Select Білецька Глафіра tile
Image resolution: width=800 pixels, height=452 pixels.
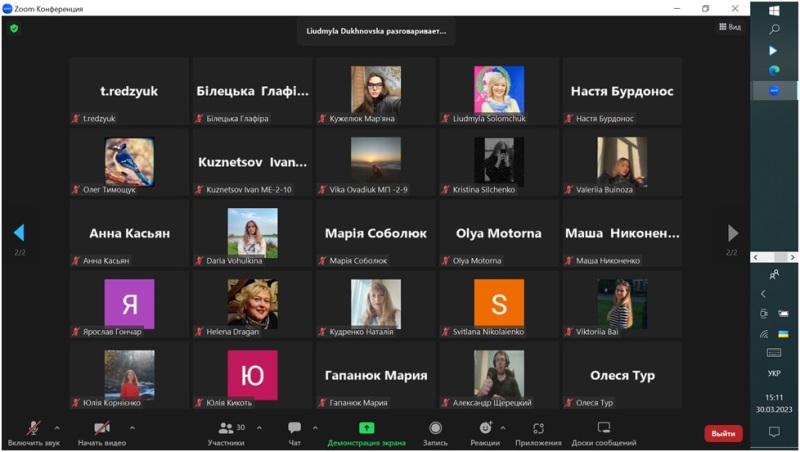[253, 91]
